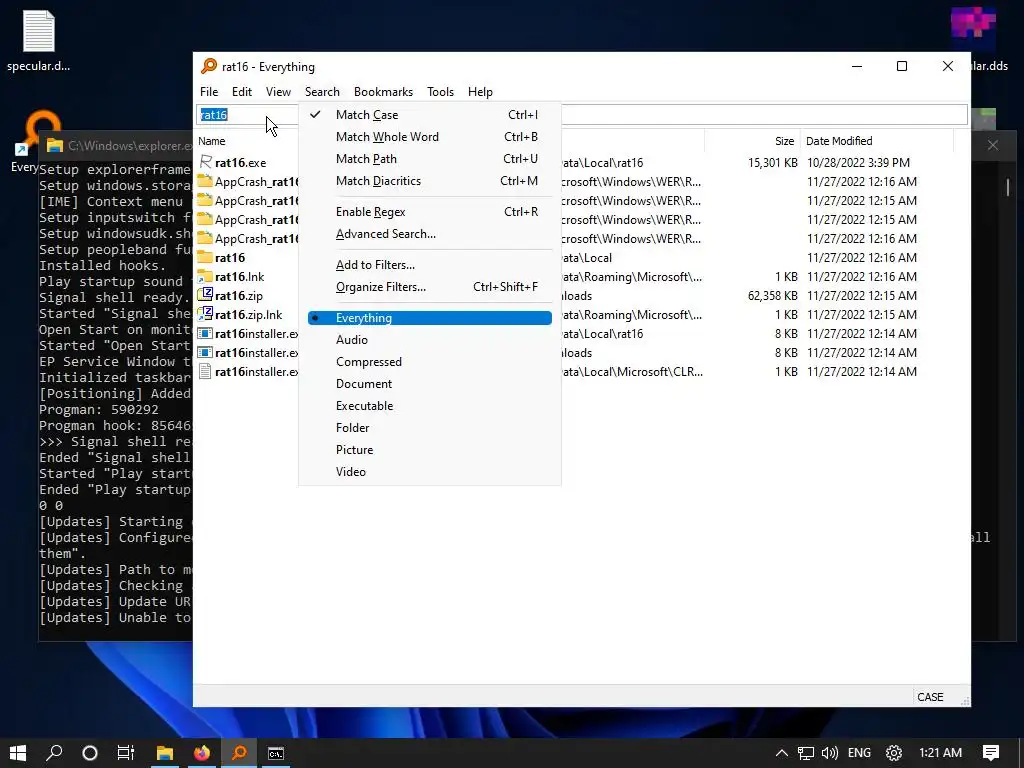Close the open Search menu
Image resolution: width=1024 pixels, height=768 pixels.
pyautogui.click(x=322, y=92)
